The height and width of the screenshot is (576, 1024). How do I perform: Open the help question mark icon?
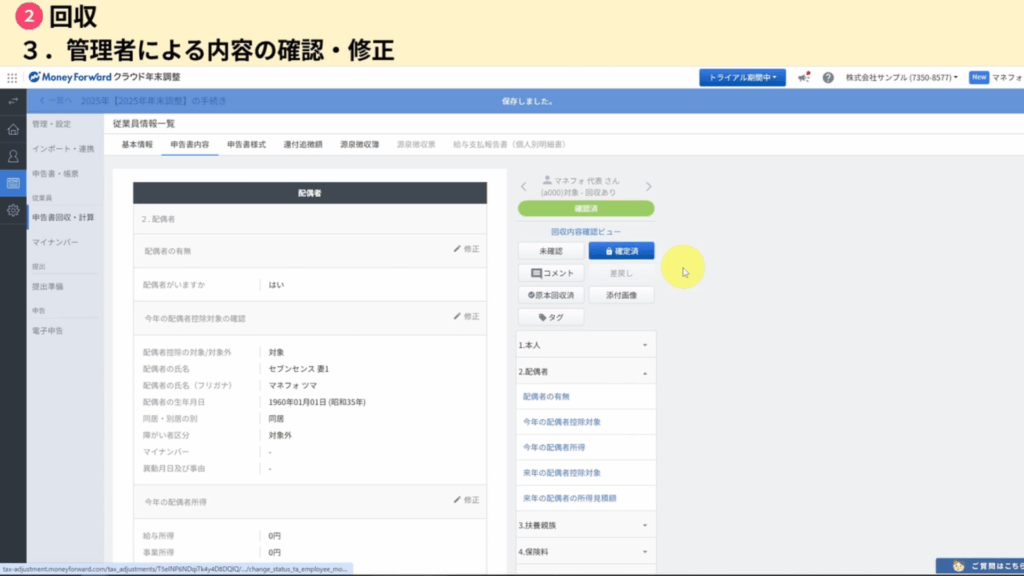[828, 77]
